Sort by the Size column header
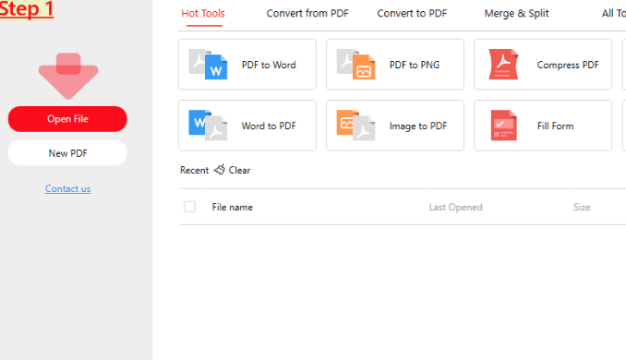The image size is (626, 360). click(x=582, y=207)
